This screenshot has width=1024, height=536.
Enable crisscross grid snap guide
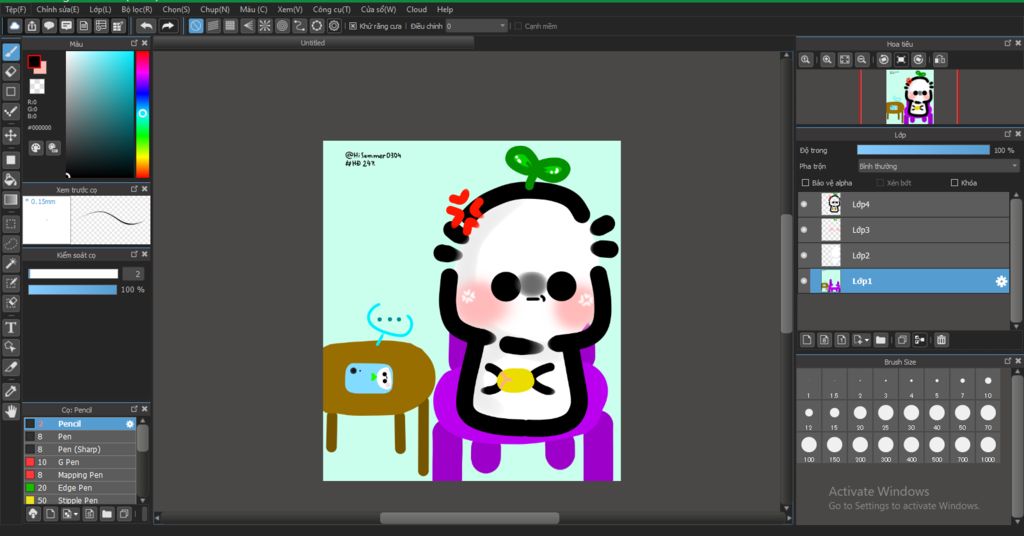point(230,26)
